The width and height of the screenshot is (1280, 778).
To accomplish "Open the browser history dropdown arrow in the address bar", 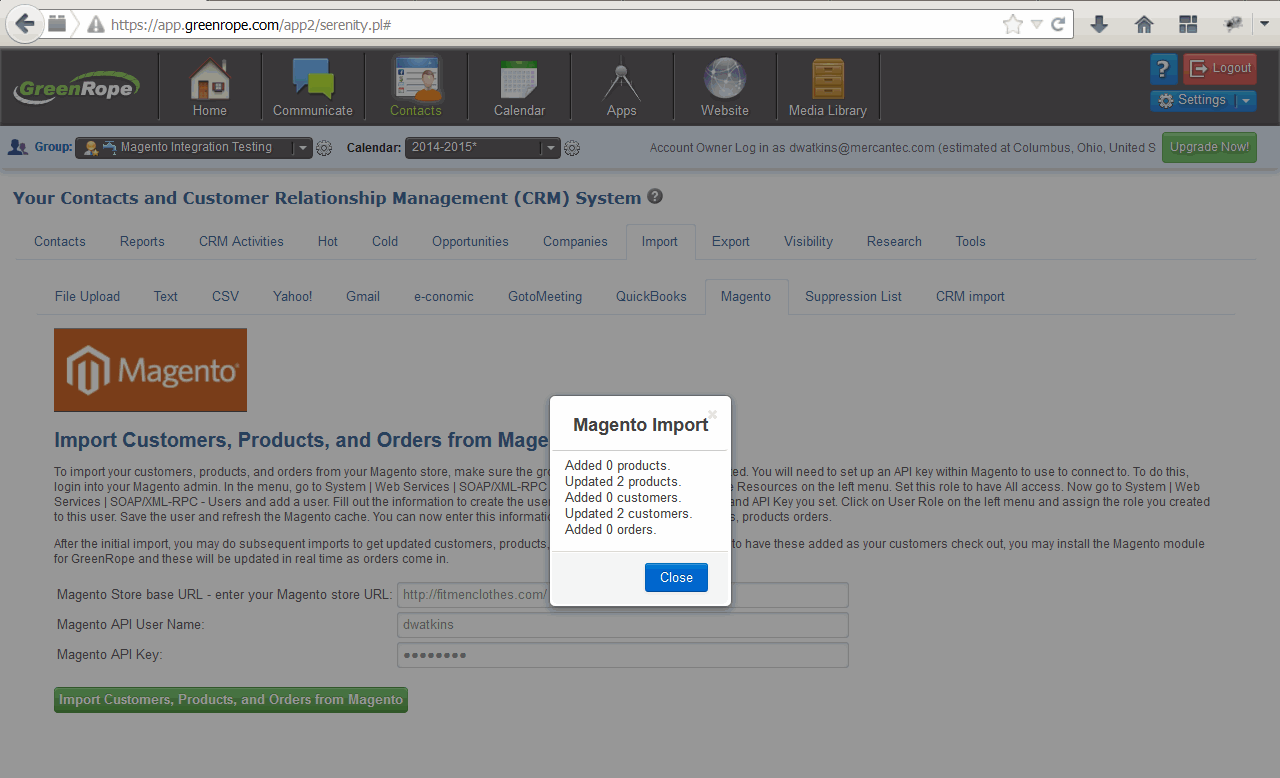I will tap(1036, 24).
